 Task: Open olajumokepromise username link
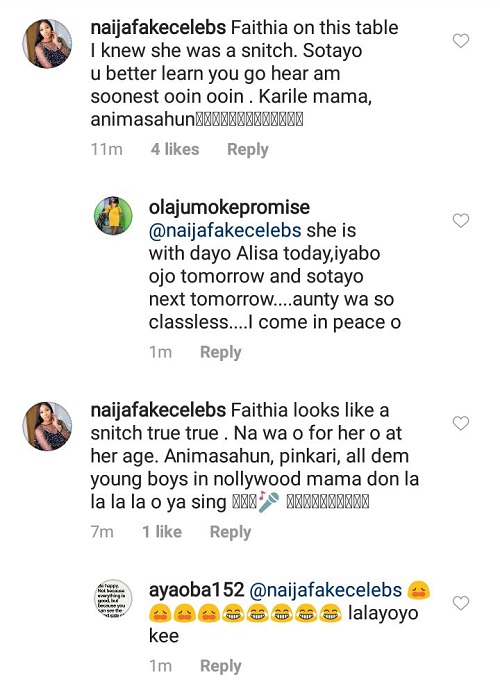point(229,207)
